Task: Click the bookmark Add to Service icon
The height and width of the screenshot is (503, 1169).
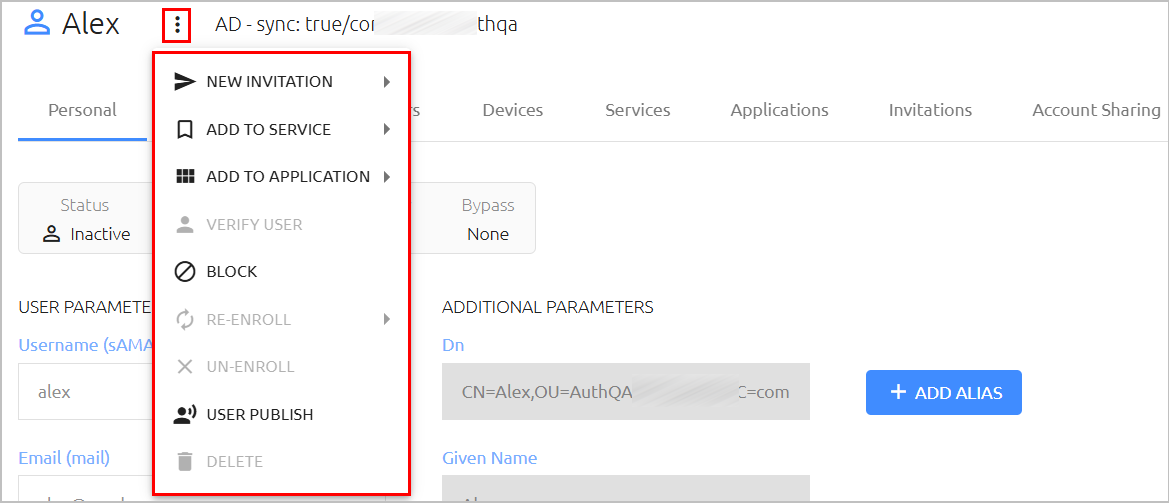Action: [x=184, y=130]
